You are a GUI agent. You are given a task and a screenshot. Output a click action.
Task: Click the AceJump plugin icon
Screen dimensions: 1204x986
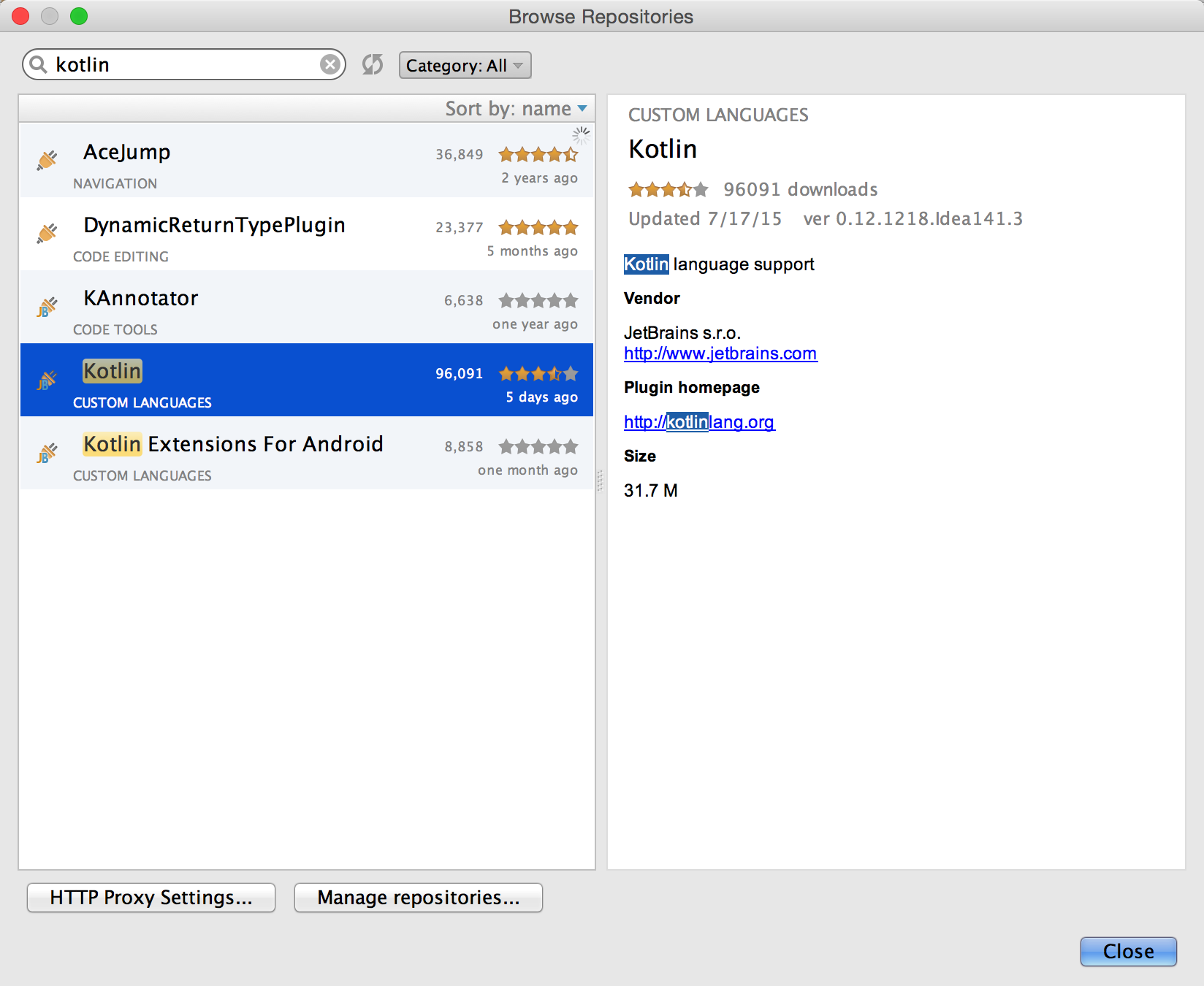tap(47, 160)
